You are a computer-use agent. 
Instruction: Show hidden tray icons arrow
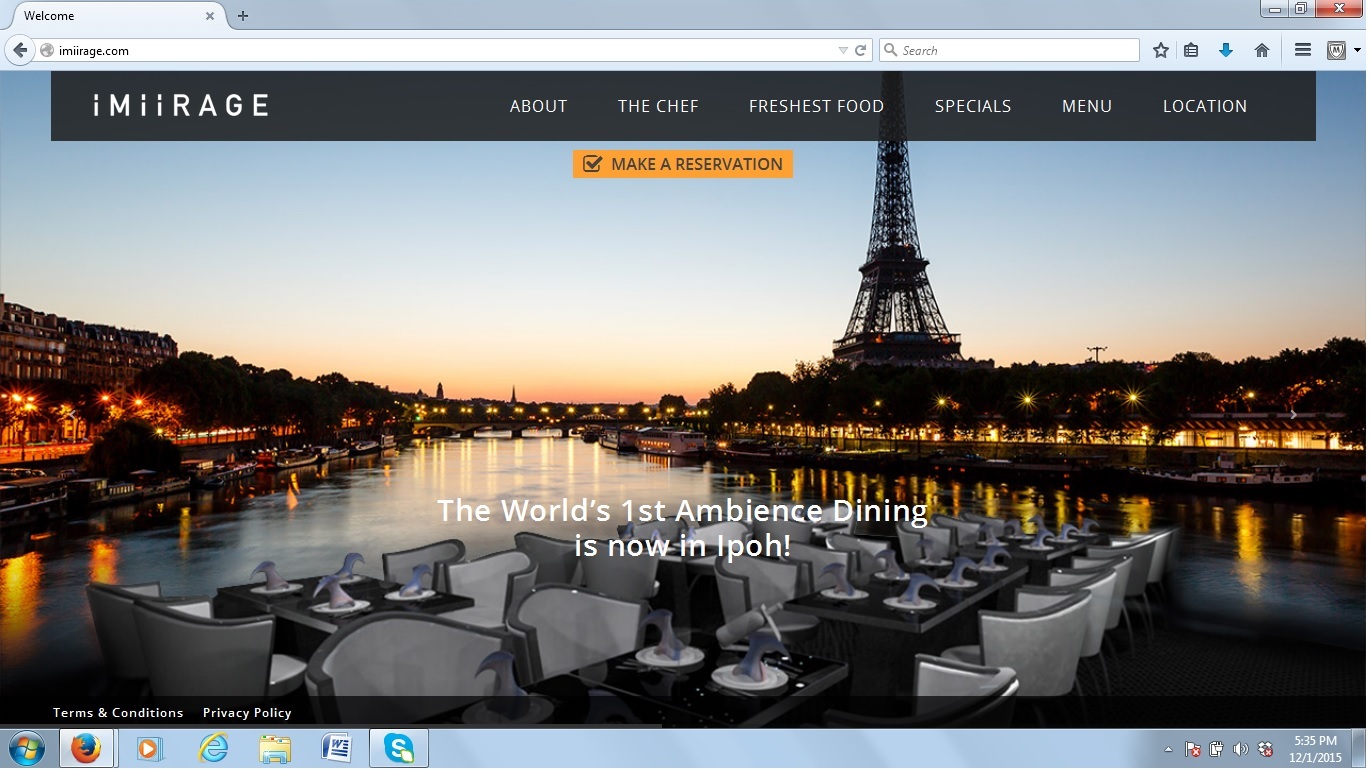pyautogui.click(x=1168, y=749)
